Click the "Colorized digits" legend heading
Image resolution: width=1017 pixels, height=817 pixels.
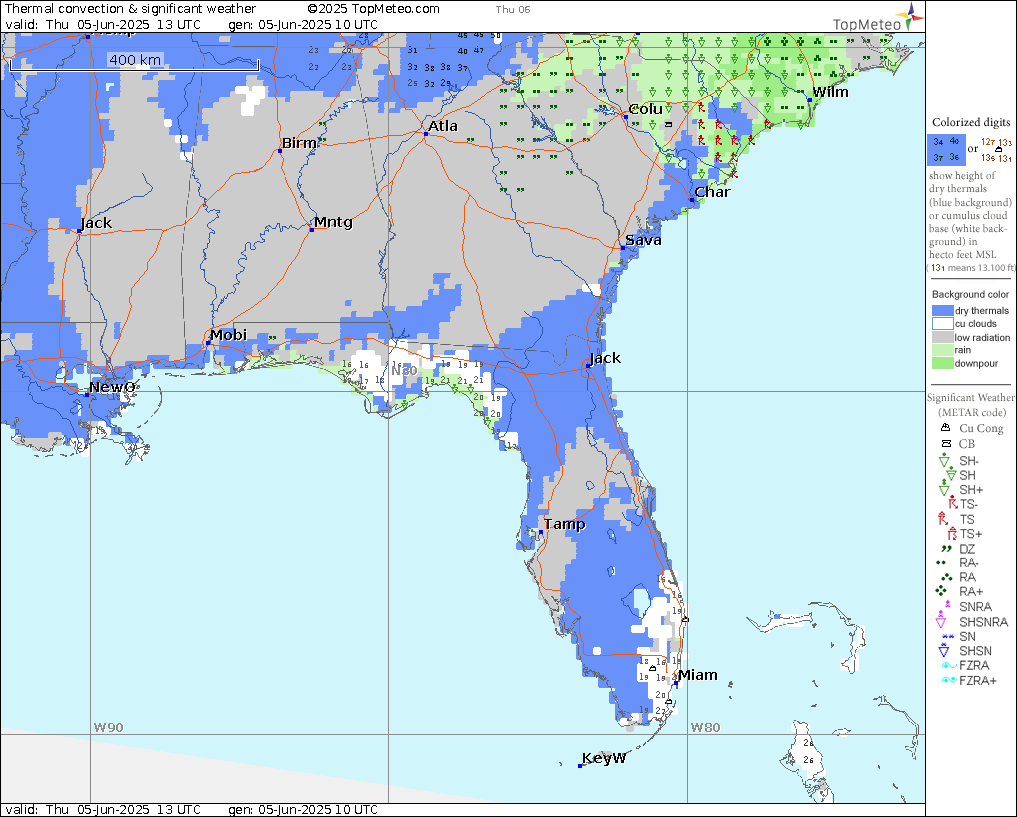pos(971,122)
